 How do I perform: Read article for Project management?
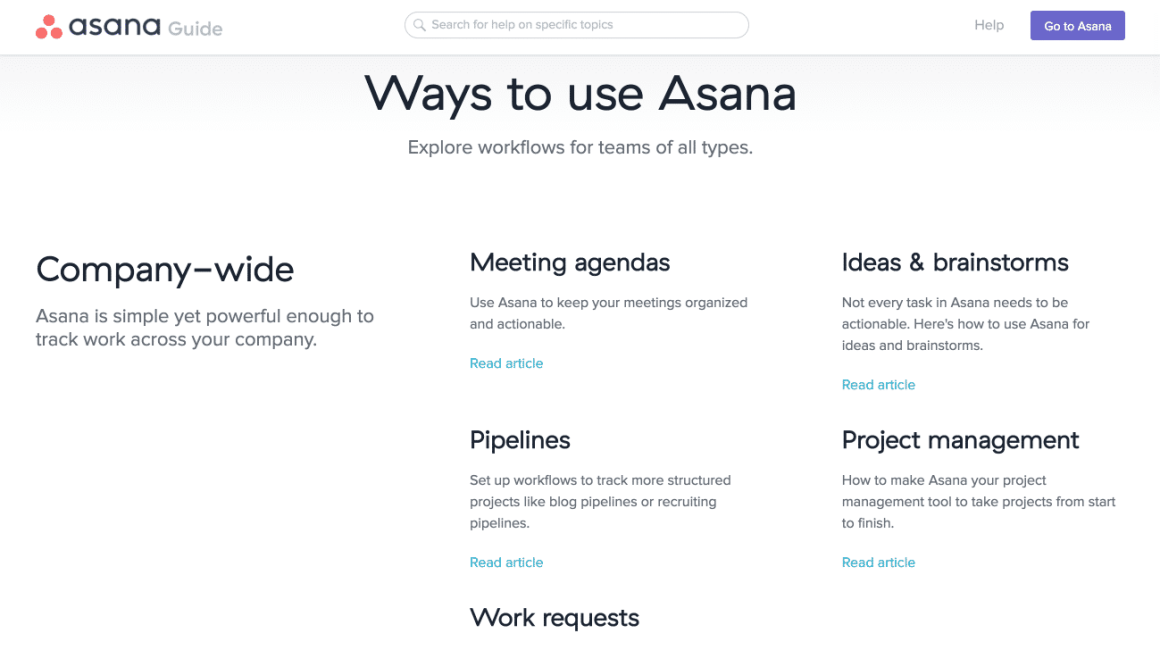[x=878, y=562]
